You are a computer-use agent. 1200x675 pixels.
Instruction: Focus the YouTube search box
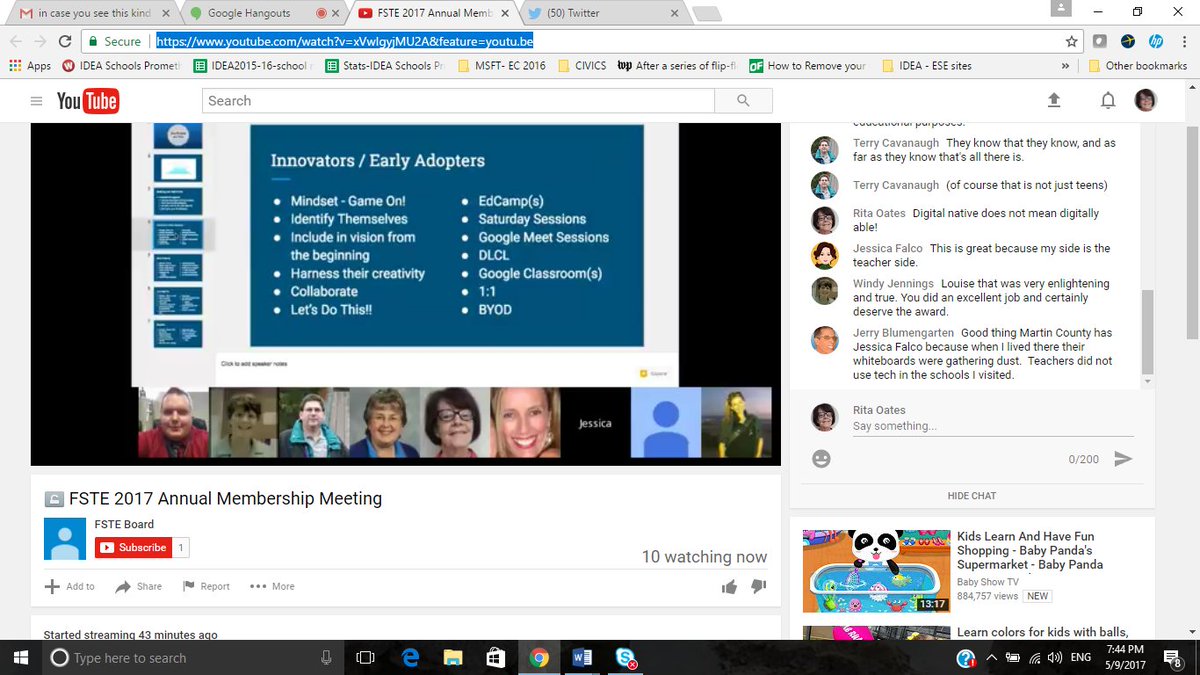point(459,101)
